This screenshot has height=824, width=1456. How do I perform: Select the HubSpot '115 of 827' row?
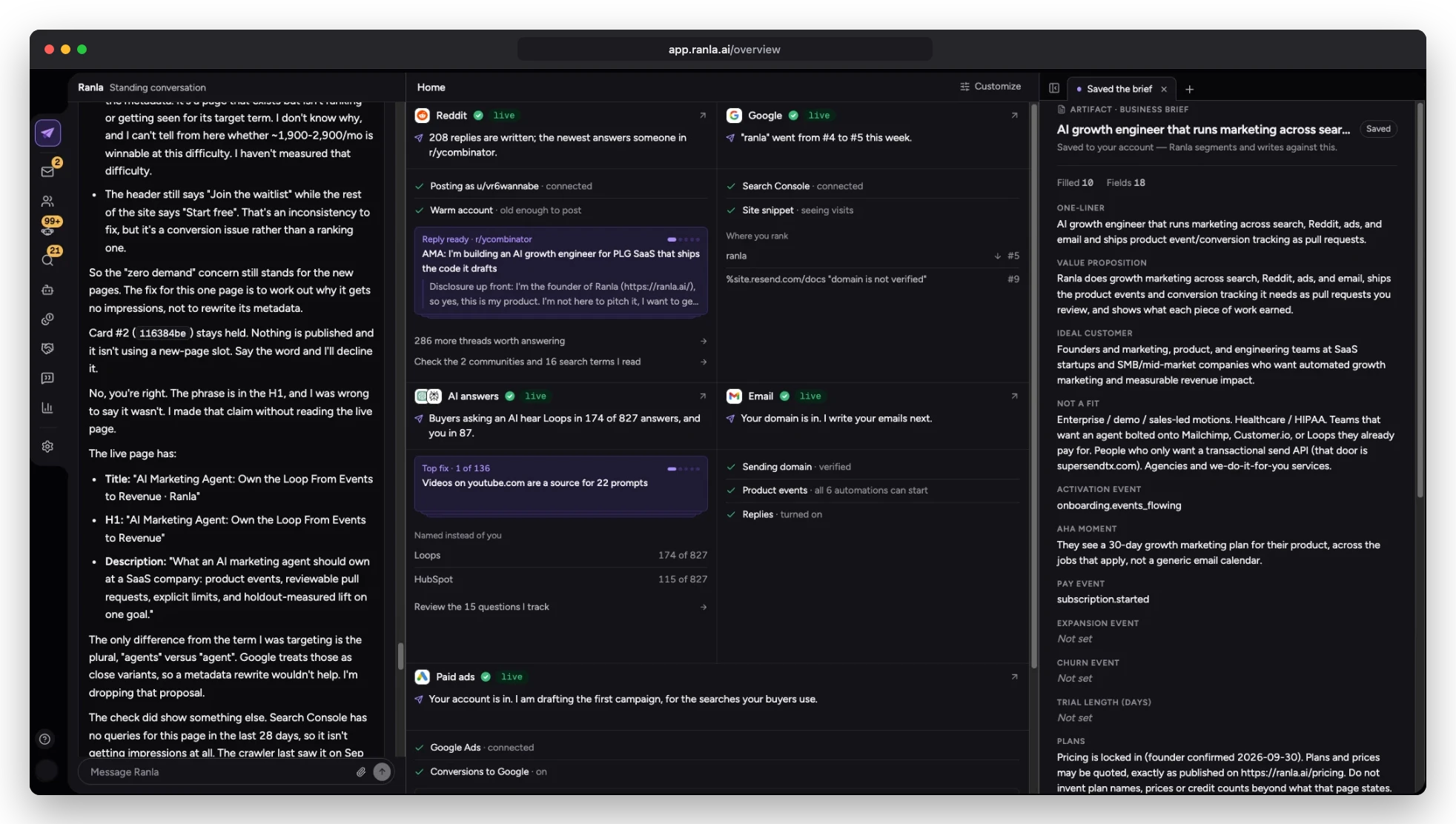pyautogui.click(x=560, y=579)
